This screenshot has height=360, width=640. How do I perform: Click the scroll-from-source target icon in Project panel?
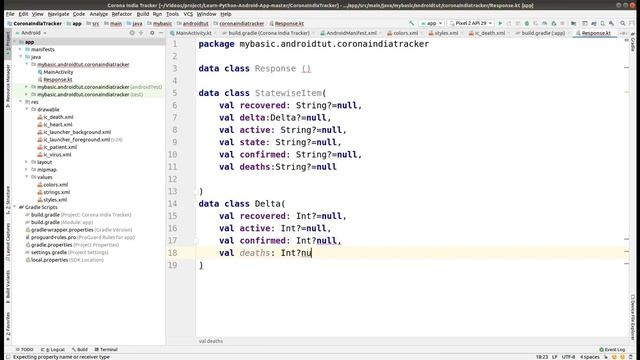(132, 33)
